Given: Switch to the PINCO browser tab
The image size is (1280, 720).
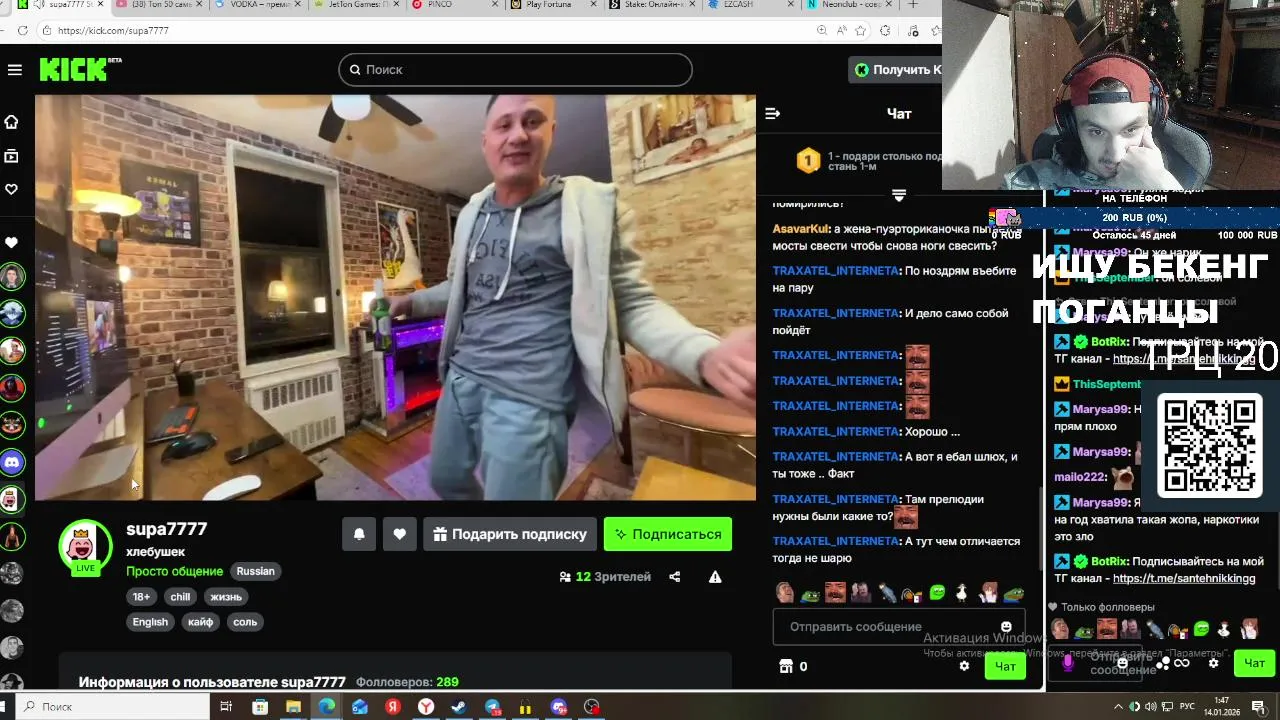Looking at the screenshot, I should pos(455,5).
